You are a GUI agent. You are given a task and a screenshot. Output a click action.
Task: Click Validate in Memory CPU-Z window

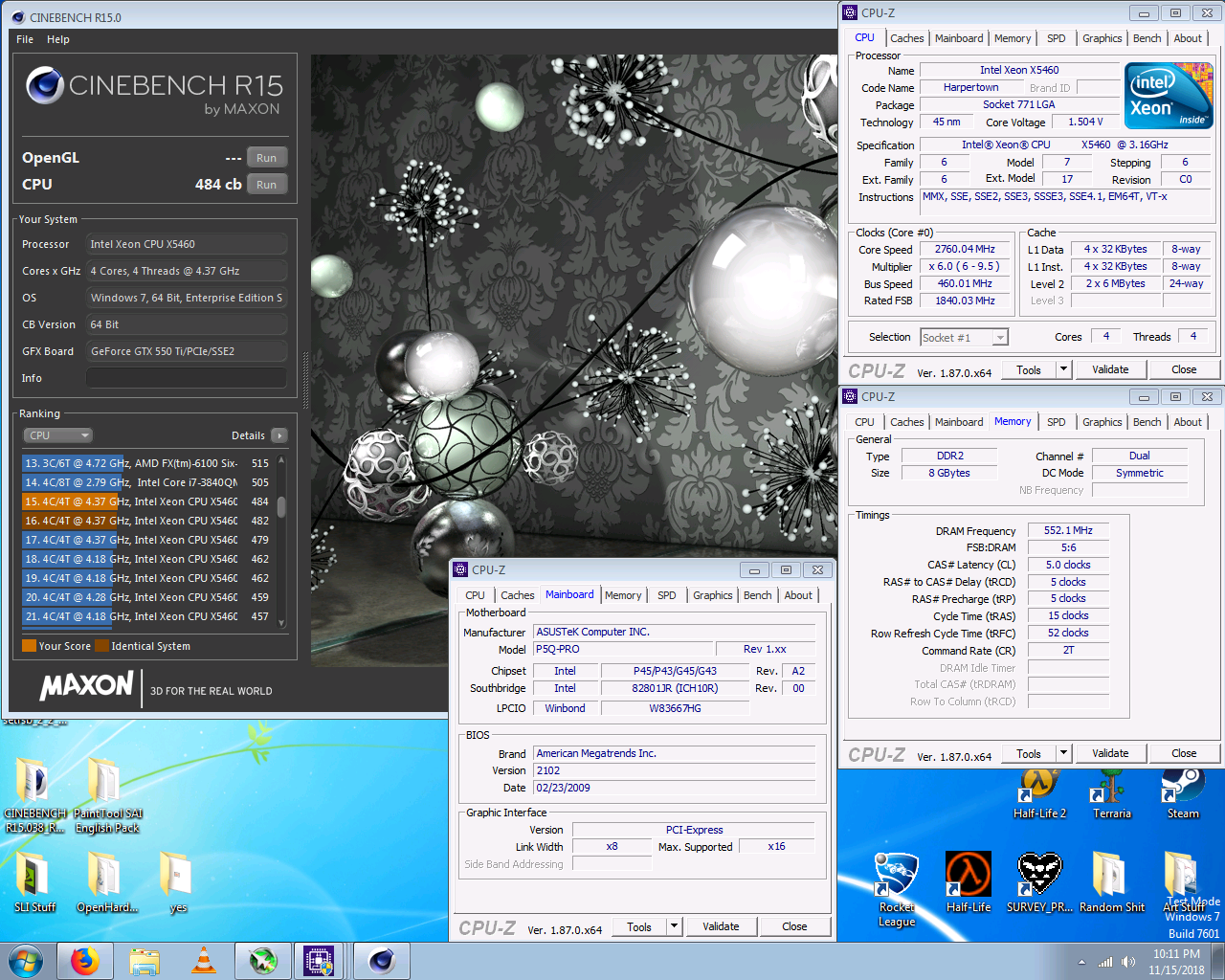(x=1110, y=753)
